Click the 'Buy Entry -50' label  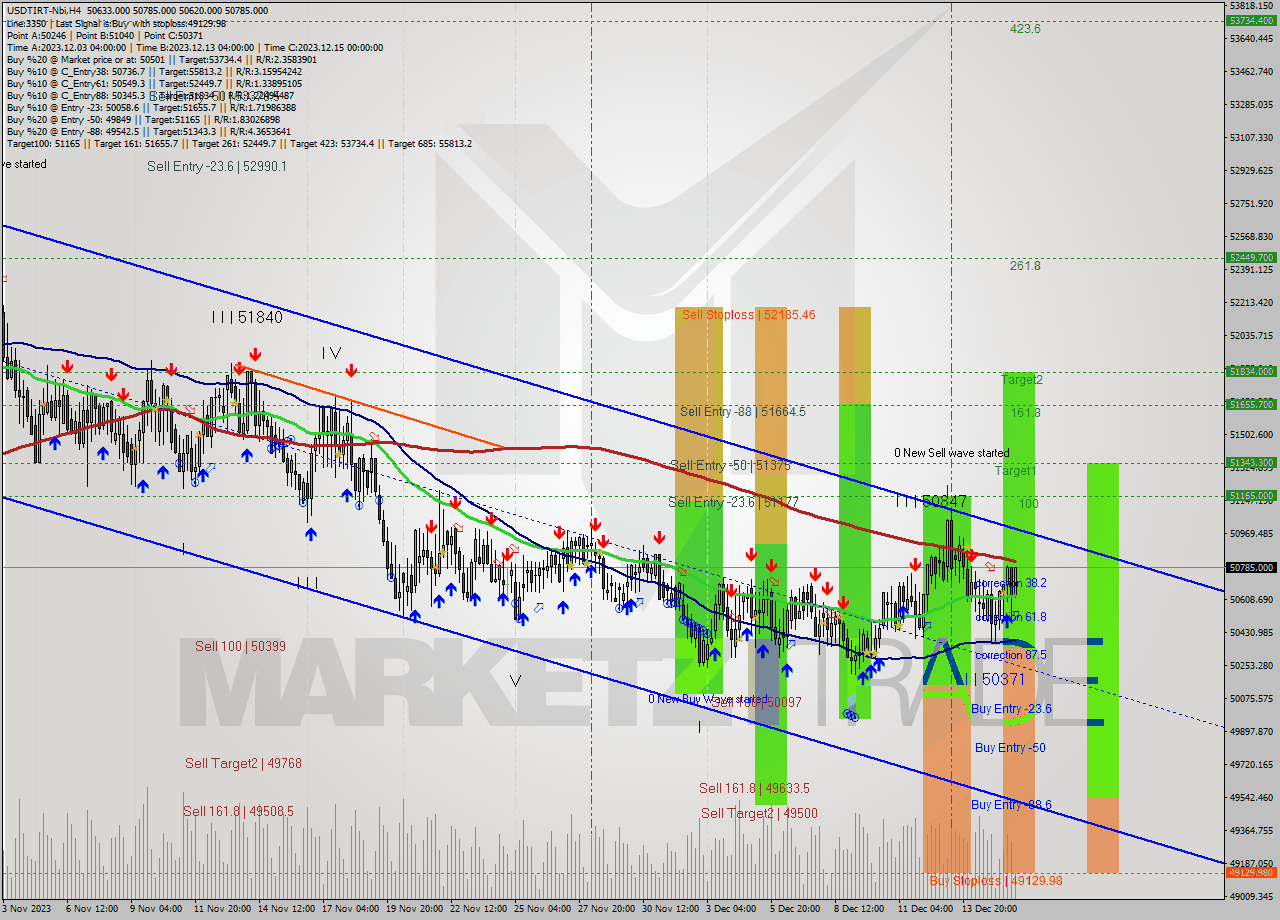point(1010,748)
